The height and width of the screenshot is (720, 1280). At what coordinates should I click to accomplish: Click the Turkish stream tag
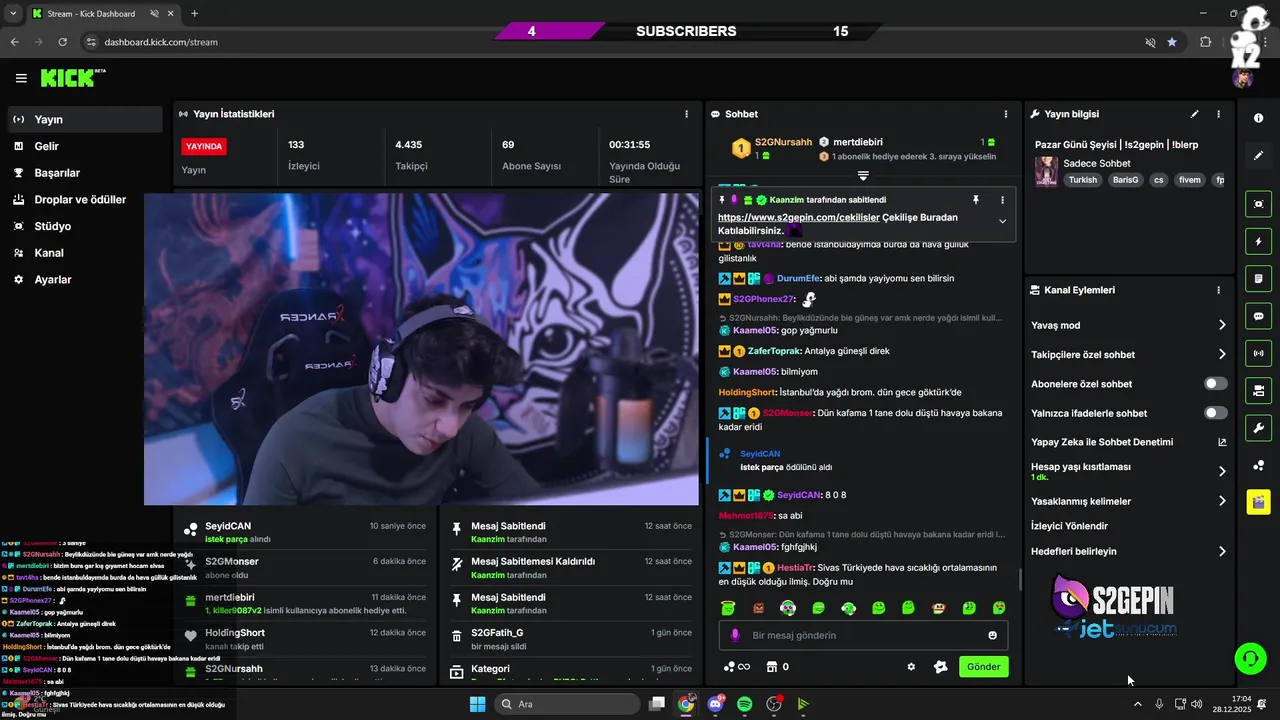click(x=1082, y=180)
